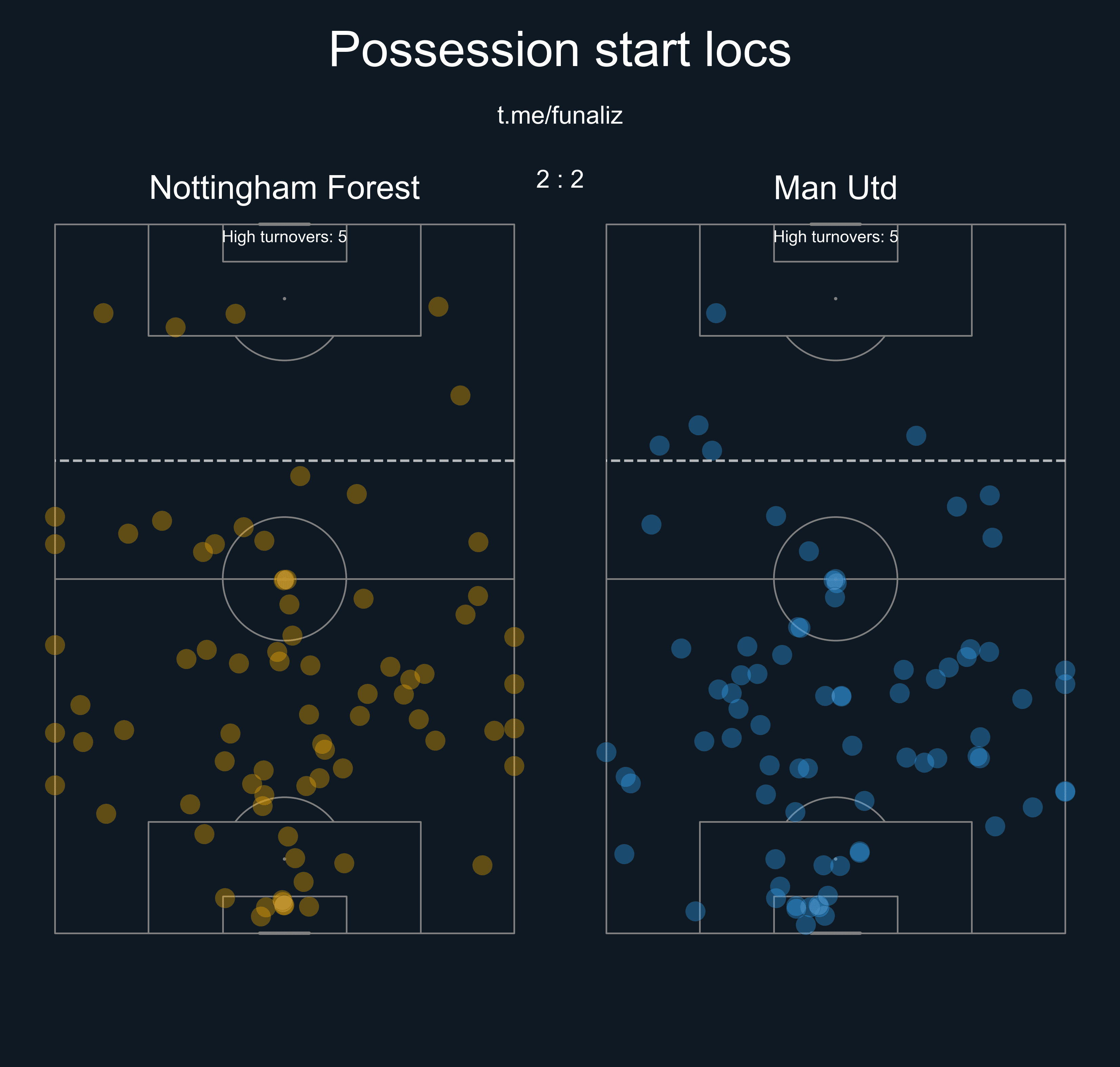Click the bright yellow dot on Forest's center spot
Image resolution: width=1120 pixels, height=1067 pixels.
pyautogui.click(x=285, y=580)
